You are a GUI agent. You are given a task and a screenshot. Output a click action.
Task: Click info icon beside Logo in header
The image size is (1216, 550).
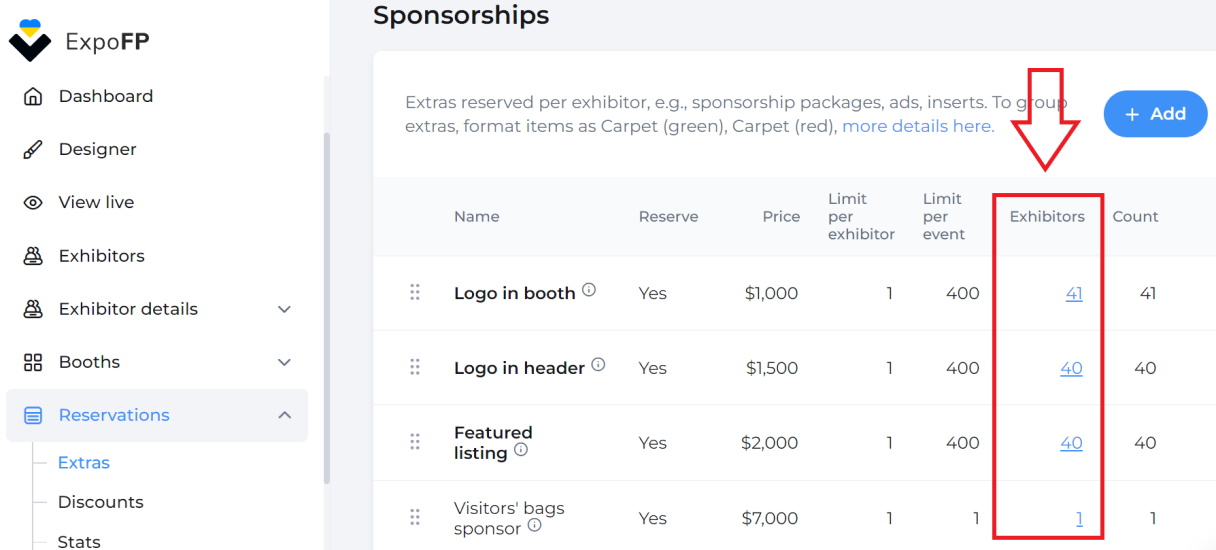tap(598, 365)
